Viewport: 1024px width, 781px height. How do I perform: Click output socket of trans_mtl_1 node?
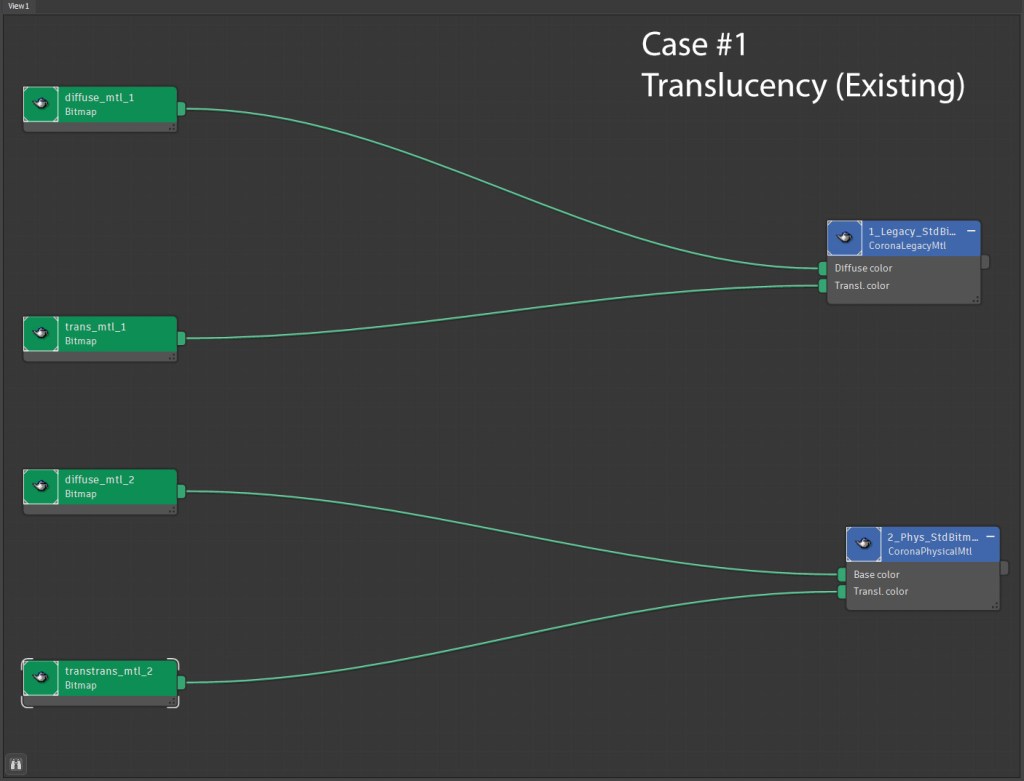point(181,339)
